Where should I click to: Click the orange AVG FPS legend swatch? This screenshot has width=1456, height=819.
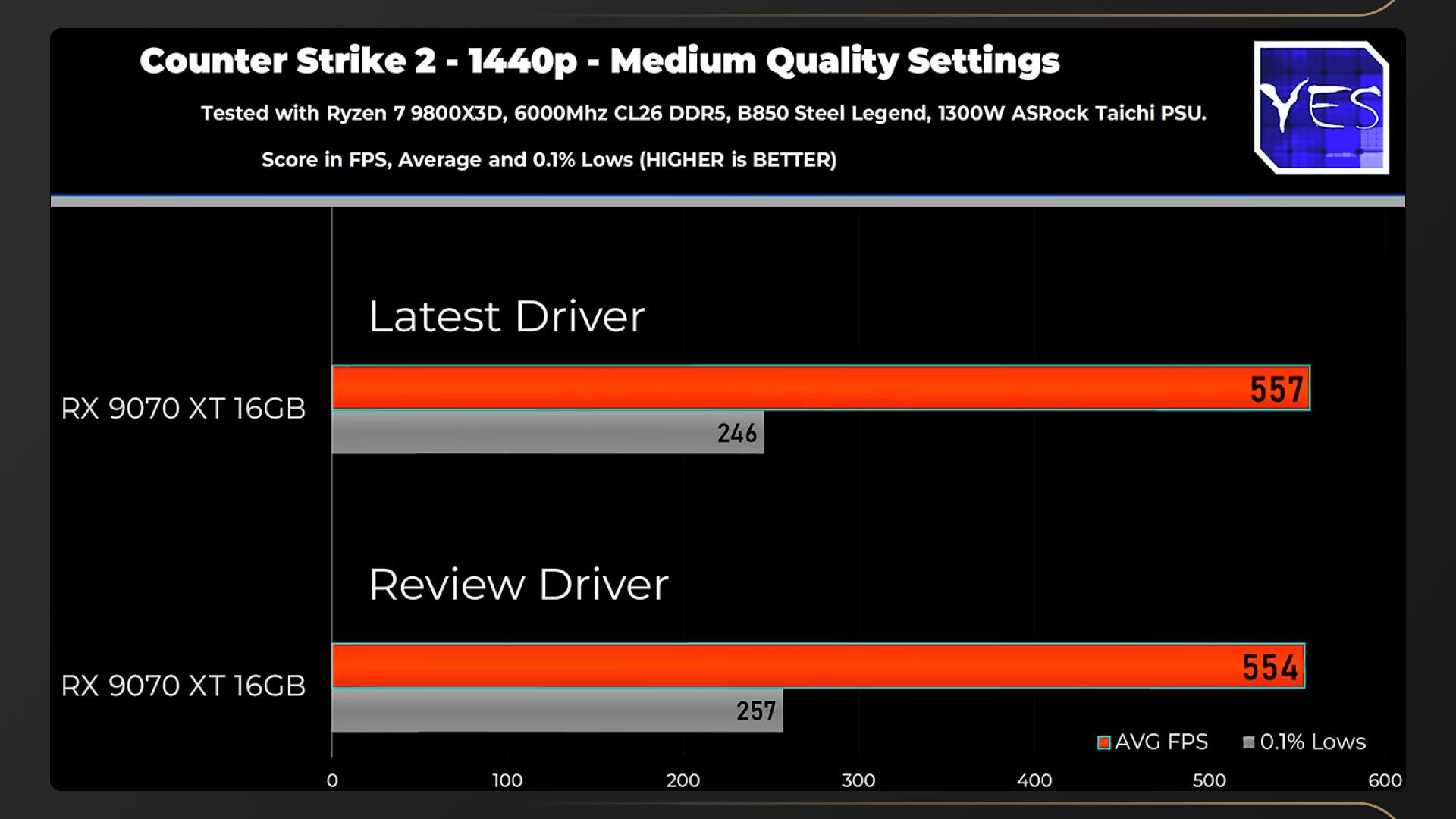point(1103,742)
